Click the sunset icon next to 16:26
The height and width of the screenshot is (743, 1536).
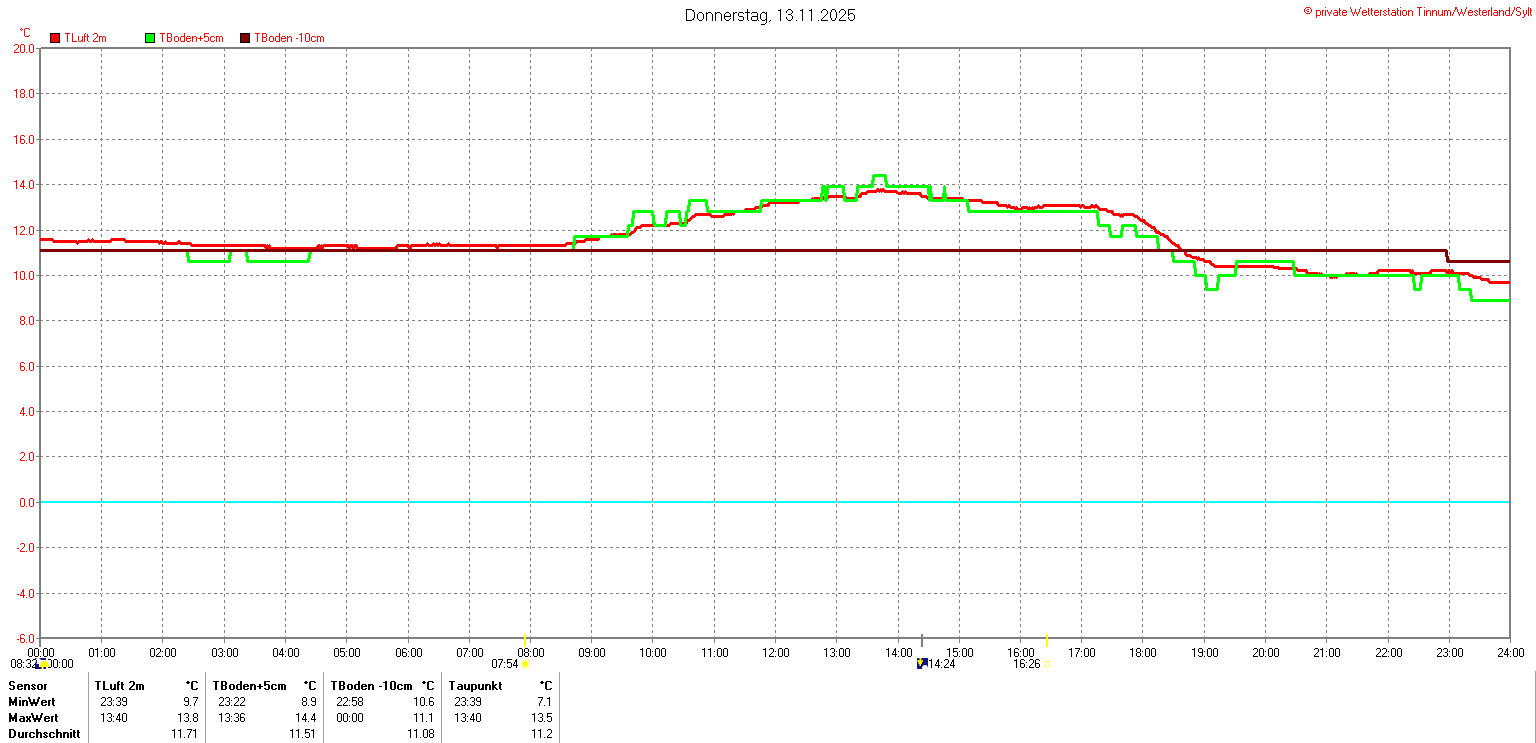(1047, 664)
